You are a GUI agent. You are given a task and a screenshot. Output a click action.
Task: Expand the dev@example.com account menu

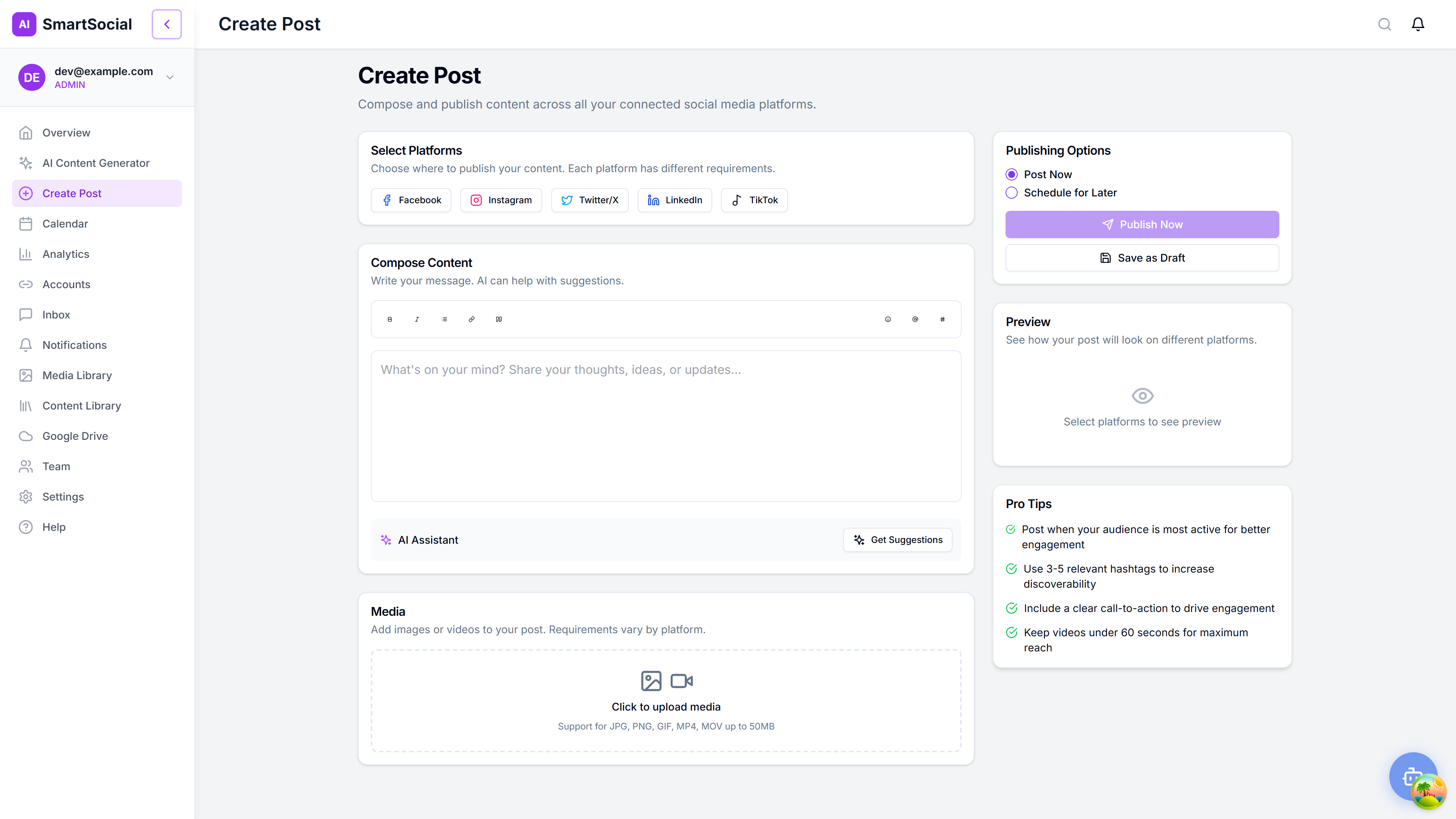169,77
